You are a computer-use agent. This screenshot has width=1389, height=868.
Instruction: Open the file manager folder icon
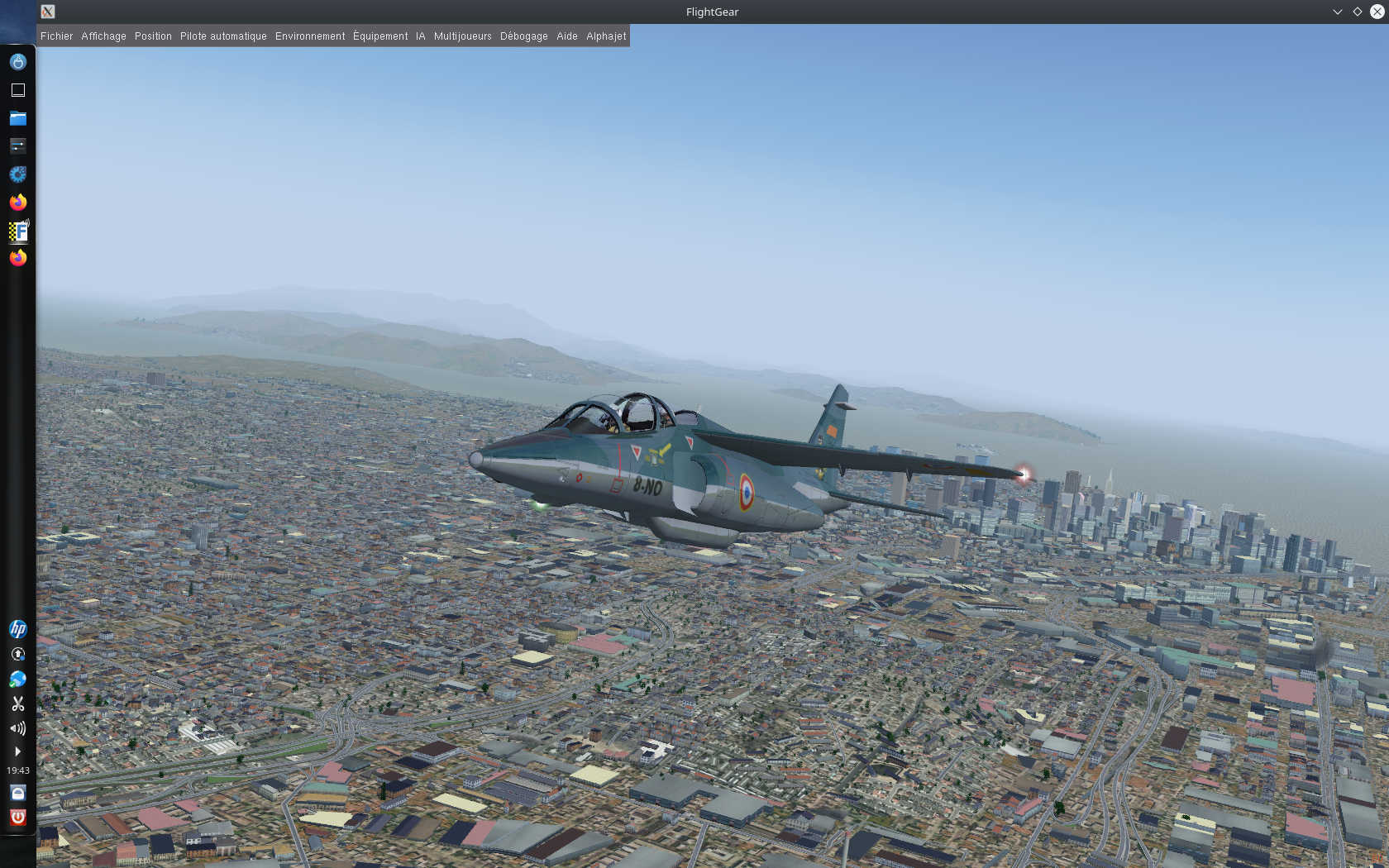18,118
